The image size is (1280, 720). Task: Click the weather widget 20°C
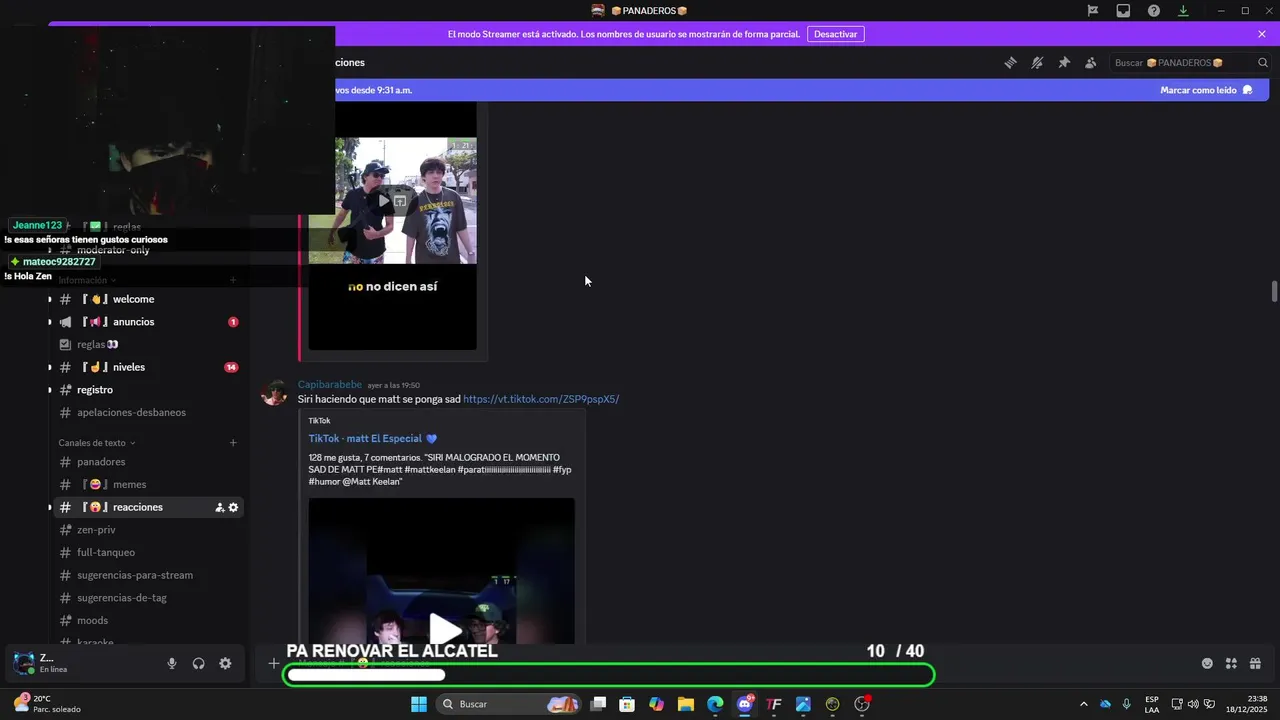click(46, 704)
